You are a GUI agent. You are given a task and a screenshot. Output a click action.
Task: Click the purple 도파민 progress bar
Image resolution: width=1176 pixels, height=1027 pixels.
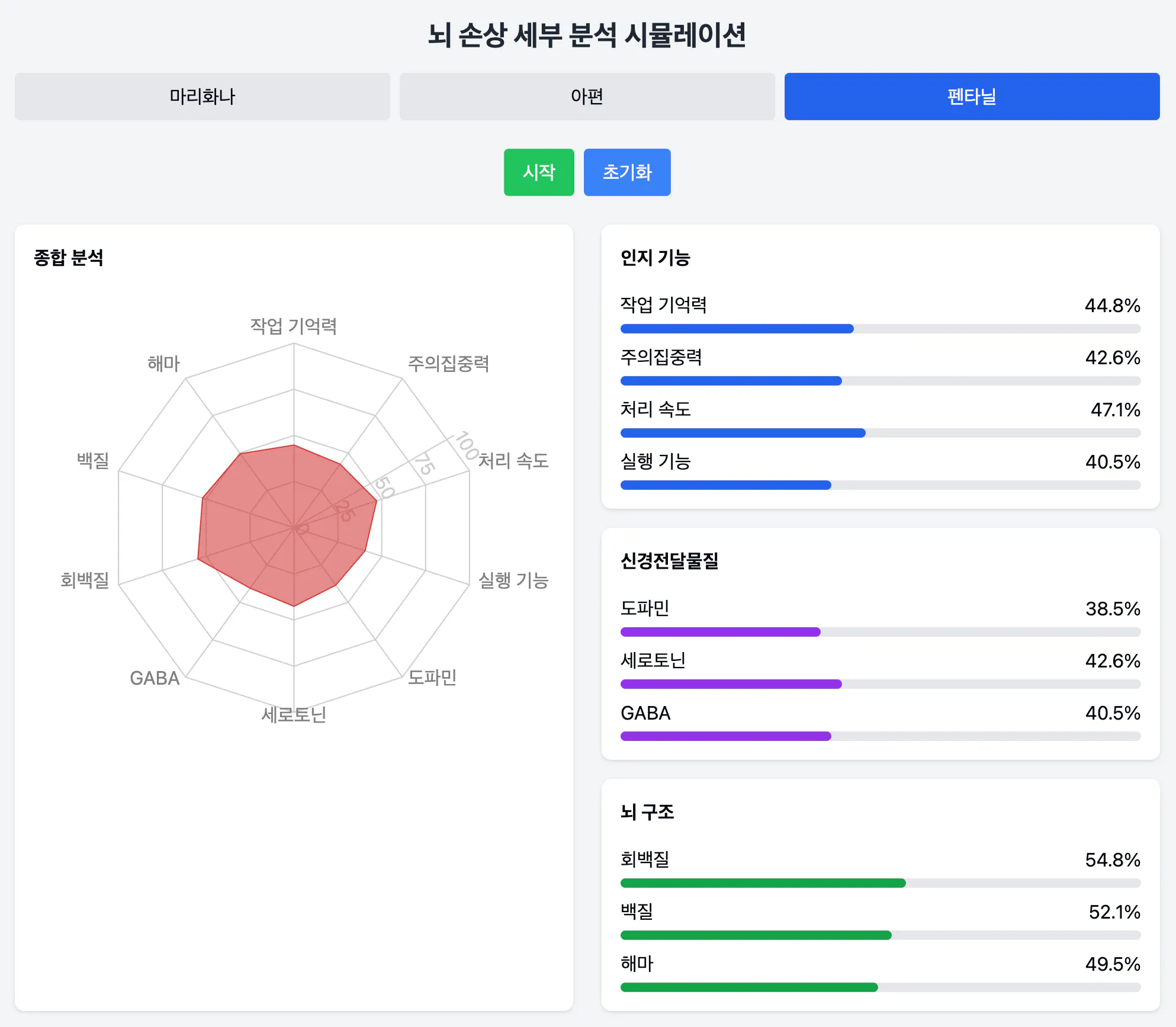[x=880, y=632]
